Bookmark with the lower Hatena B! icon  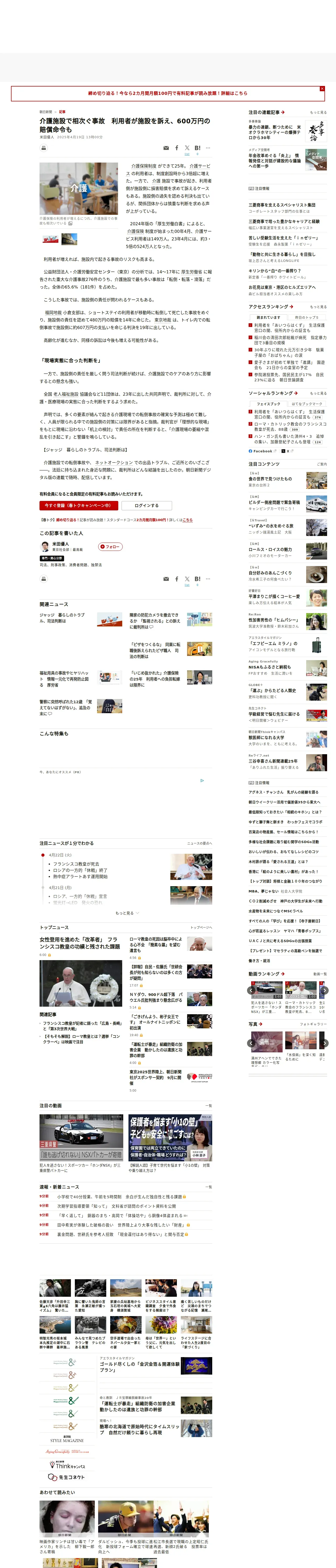coord(197,579)
